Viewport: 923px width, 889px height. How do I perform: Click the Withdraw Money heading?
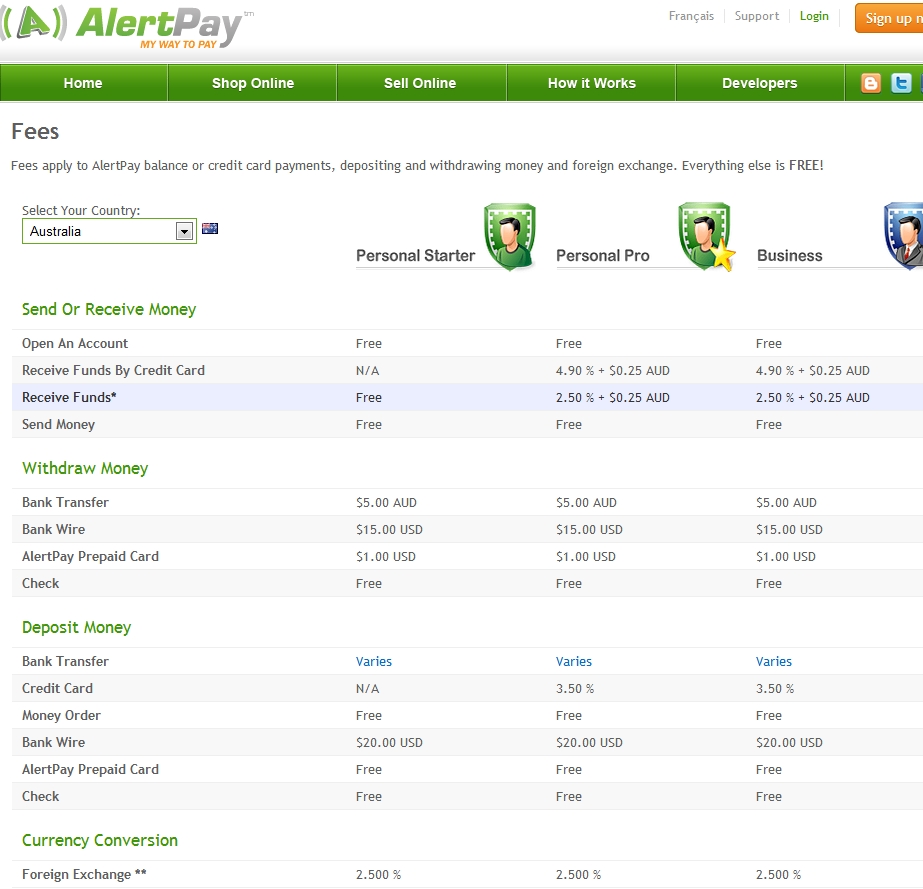tap(85, 468)
